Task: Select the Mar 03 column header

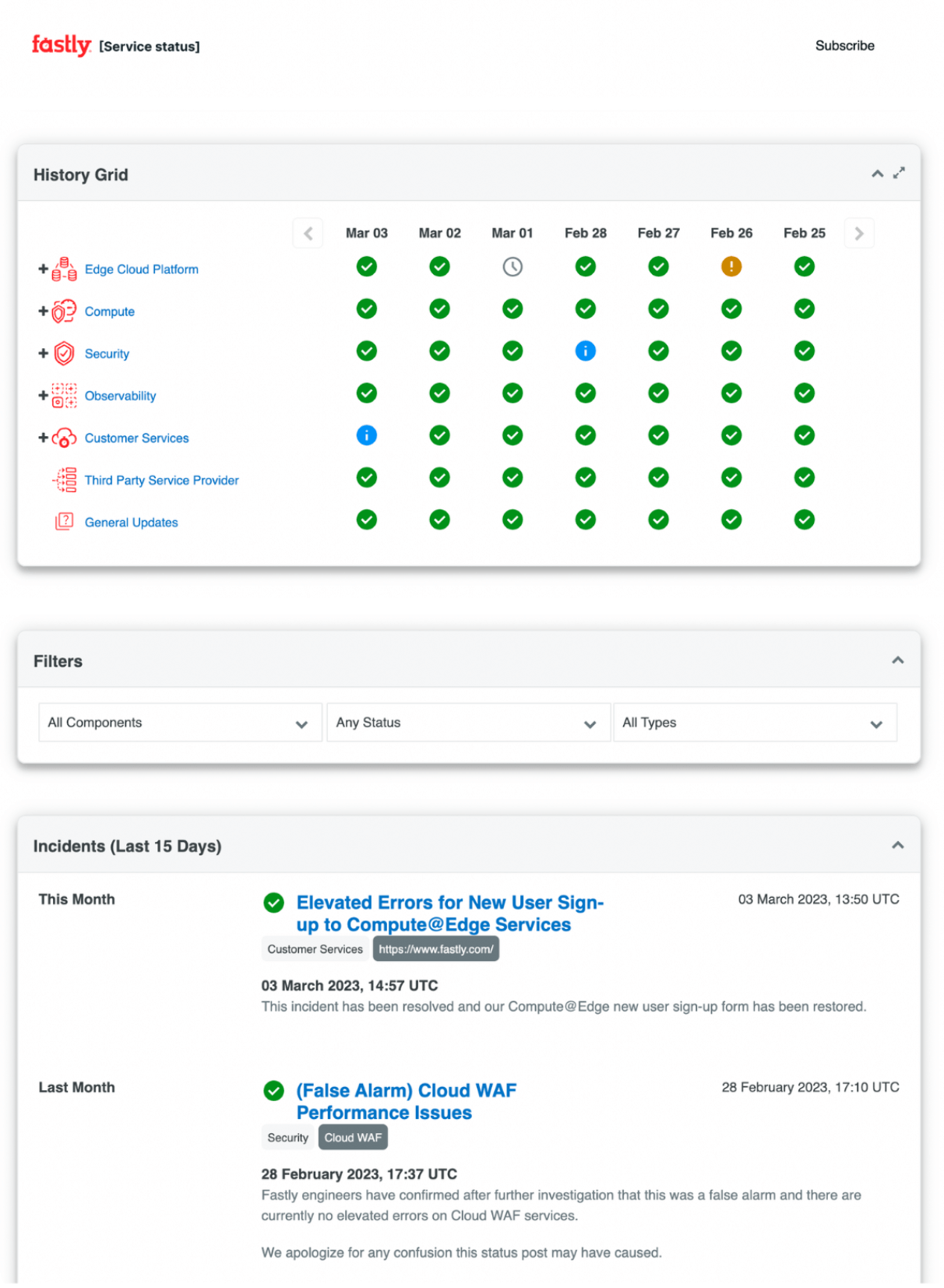Action: pos(367,233)
